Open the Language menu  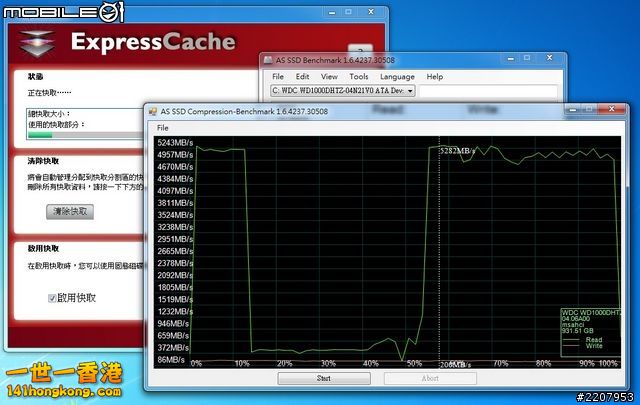(x=397, y=76)
